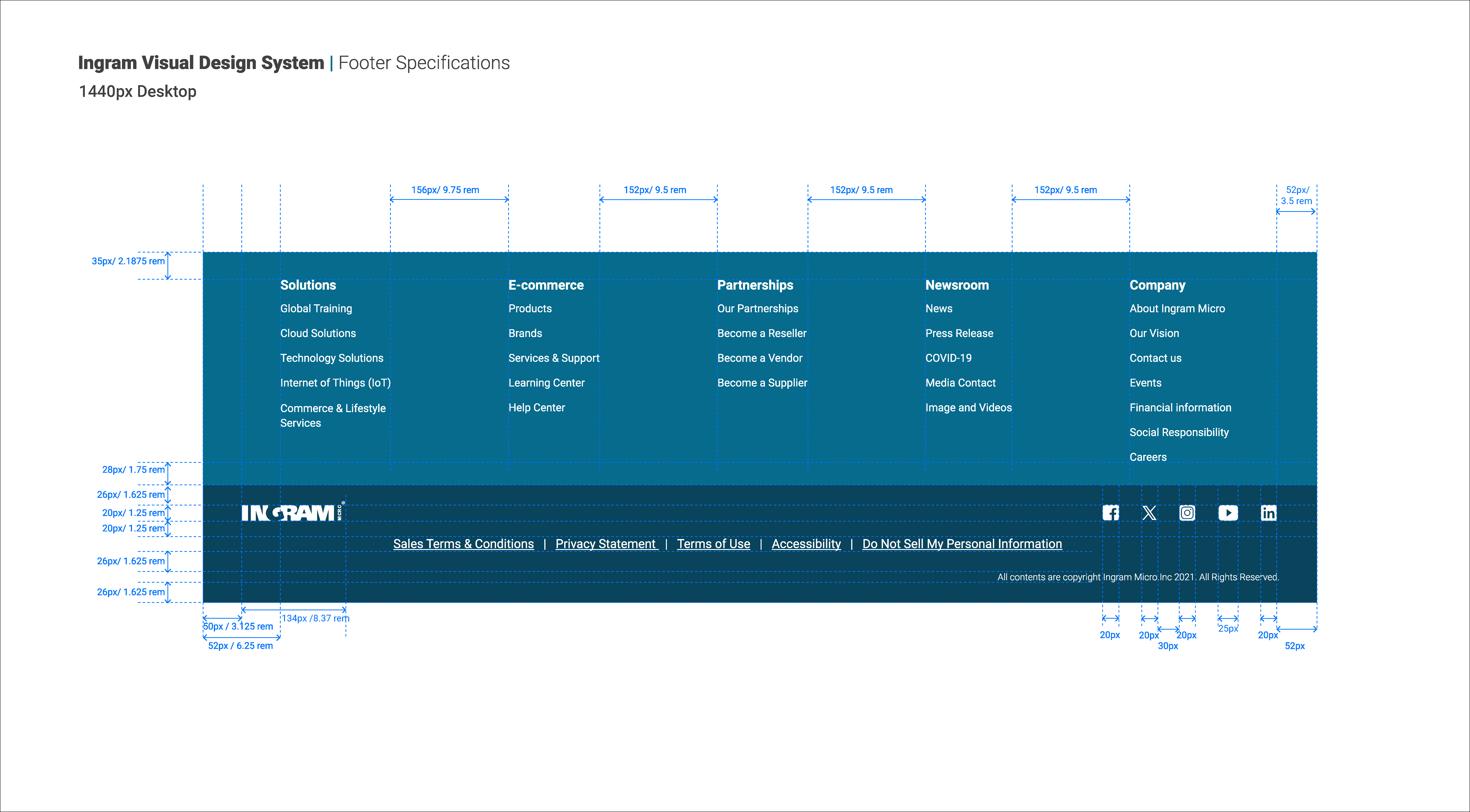Click the YouTube play icon
1470x812 pixels.
coord(1228,513)
